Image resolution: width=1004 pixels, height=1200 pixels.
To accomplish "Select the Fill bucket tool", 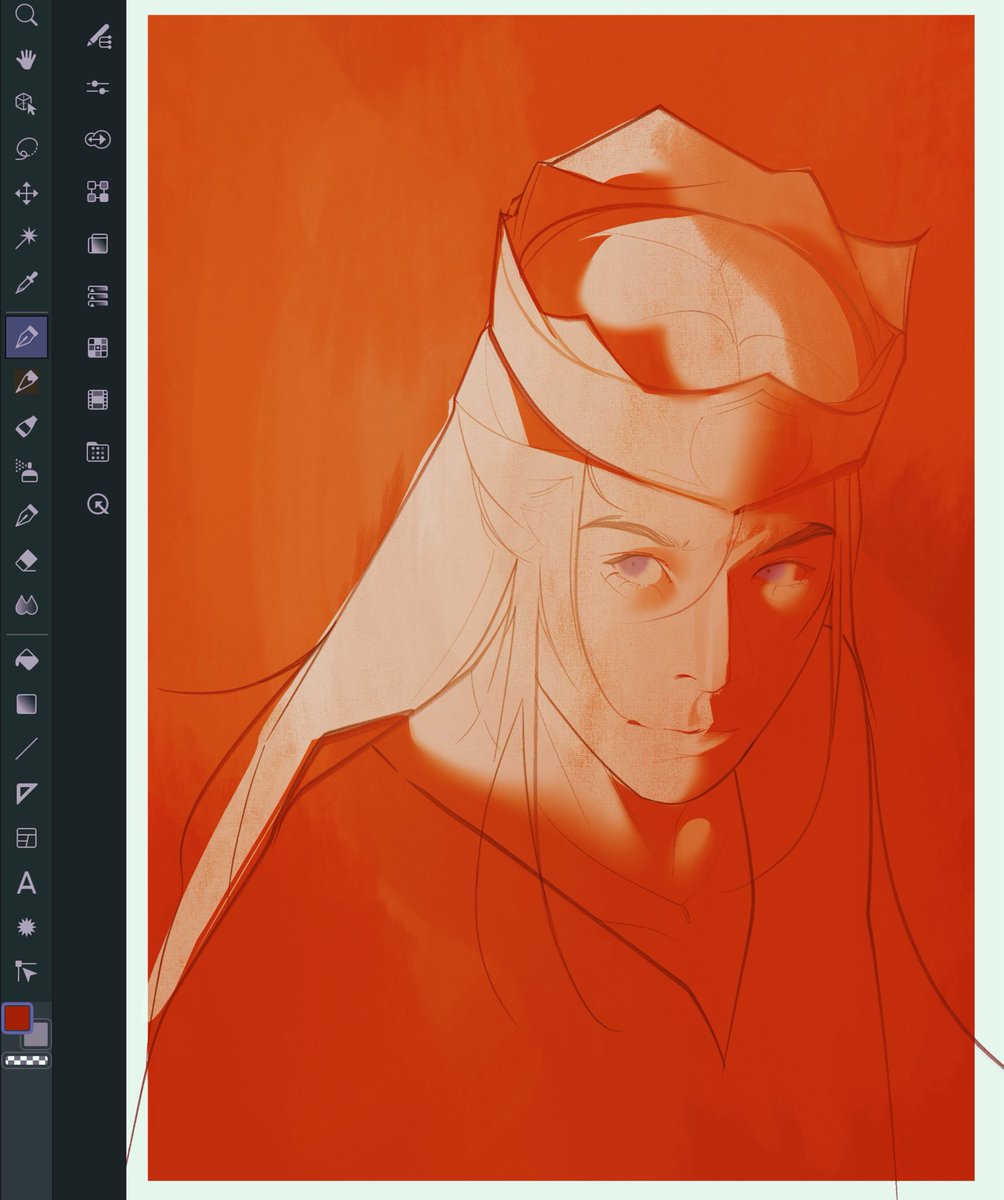I will [x=27, y=659].
